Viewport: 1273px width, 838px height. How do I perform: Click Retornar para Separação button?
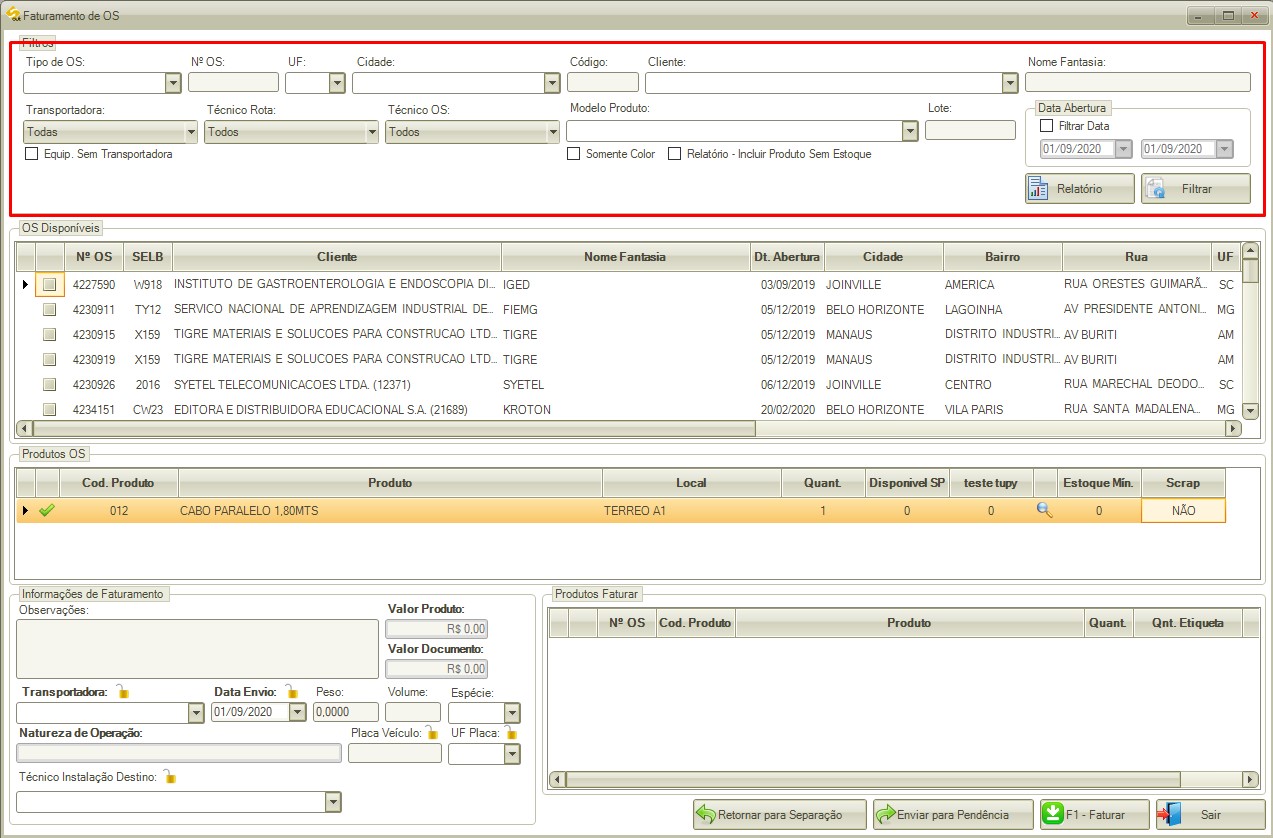pos(780,815)
